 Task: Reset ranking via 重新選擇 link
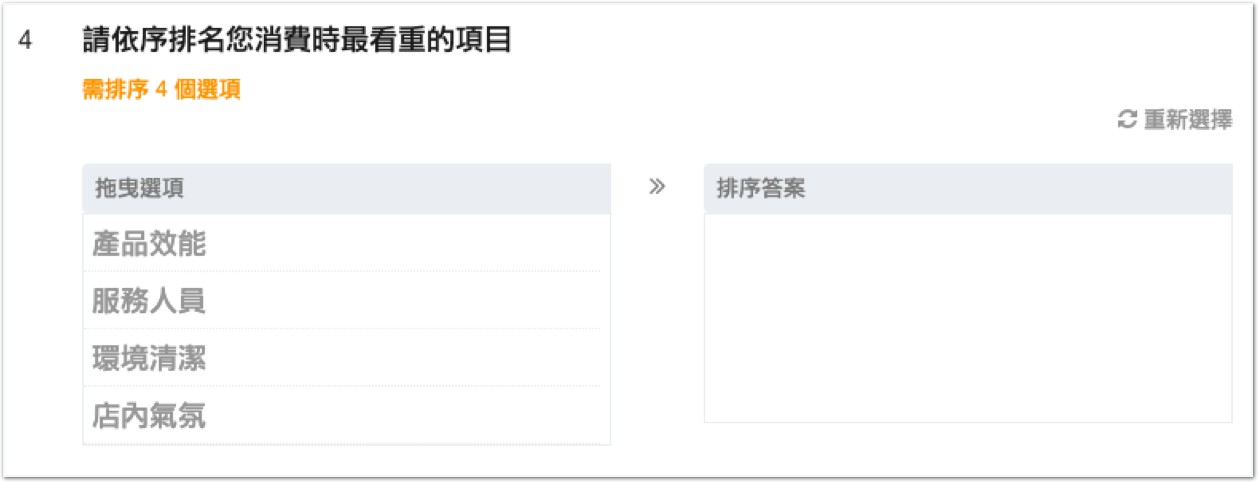pos(1187,120)
